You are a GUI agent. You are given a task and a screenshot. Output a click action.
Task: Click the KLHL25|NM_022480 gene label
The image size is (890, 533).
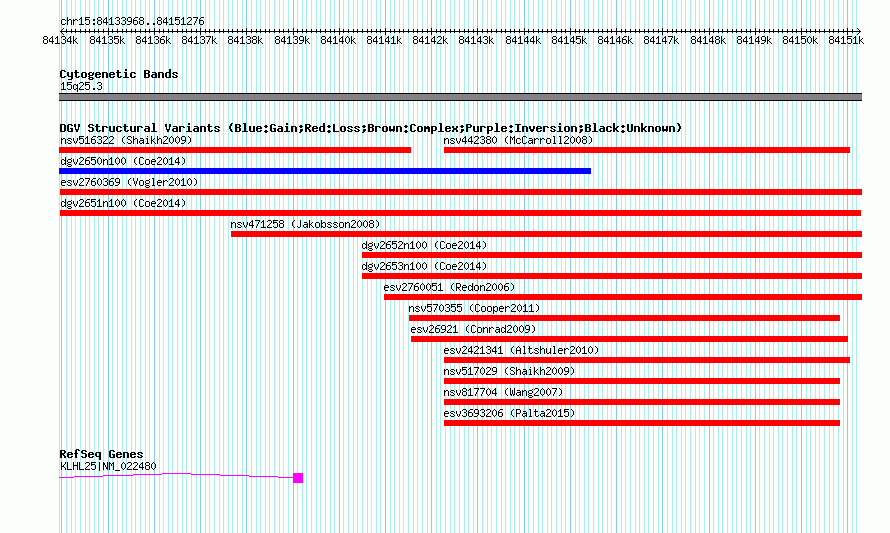coord(108,466)
